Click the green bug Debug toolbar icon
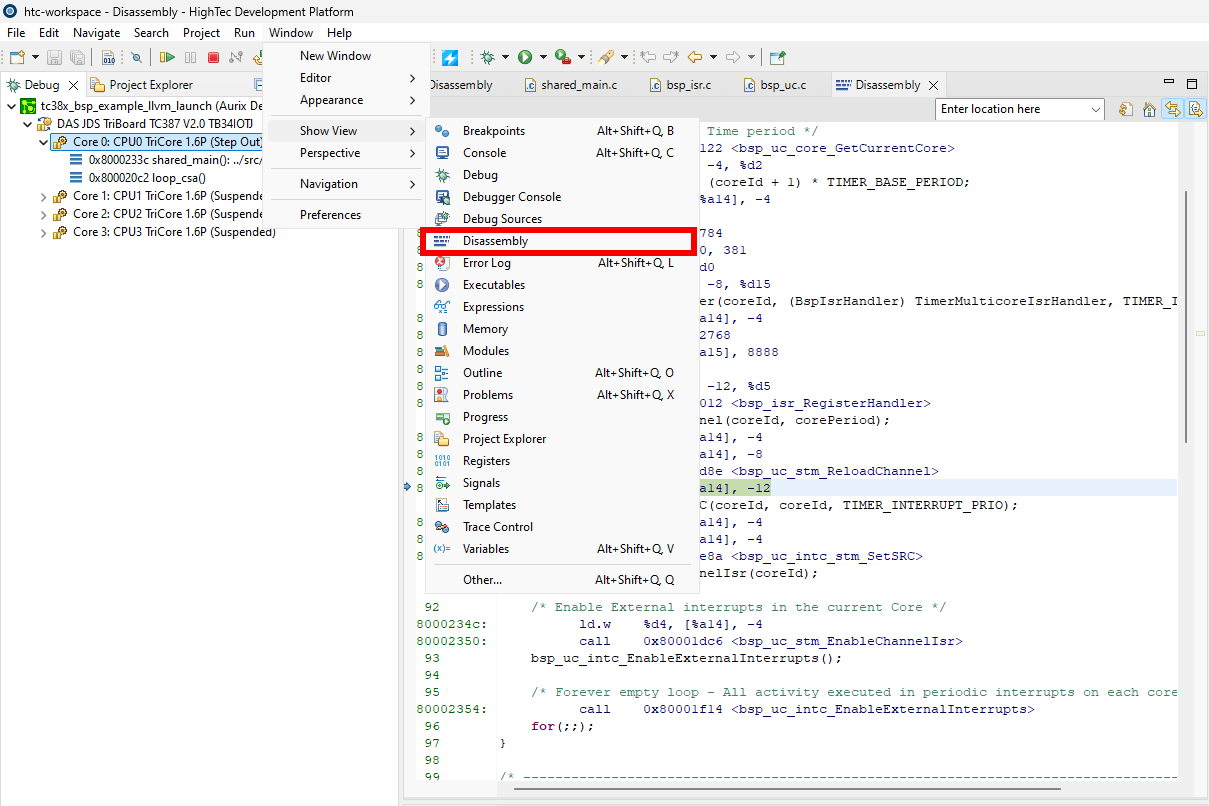 pos(488,58)
